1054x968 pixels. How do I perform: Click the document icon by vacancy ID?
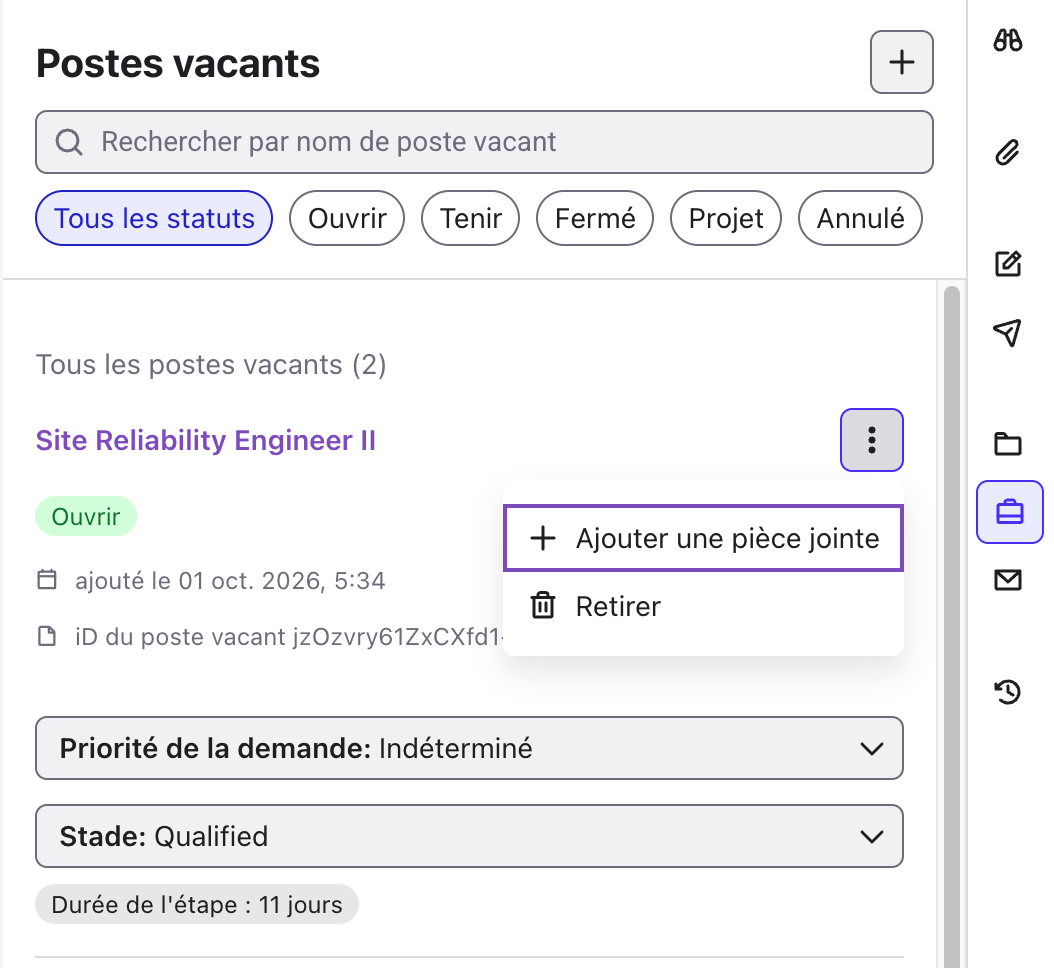click(x=47, y=636)
